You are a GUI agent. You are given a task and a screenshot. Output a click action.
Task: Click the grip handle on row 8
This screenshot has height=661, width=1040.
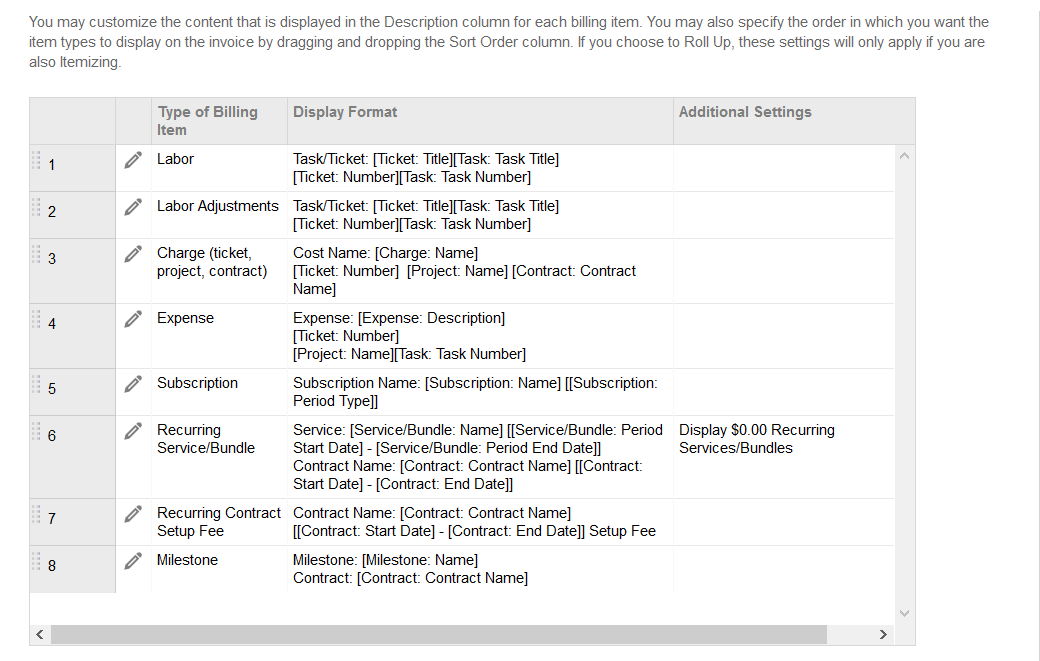pos(36,561)
